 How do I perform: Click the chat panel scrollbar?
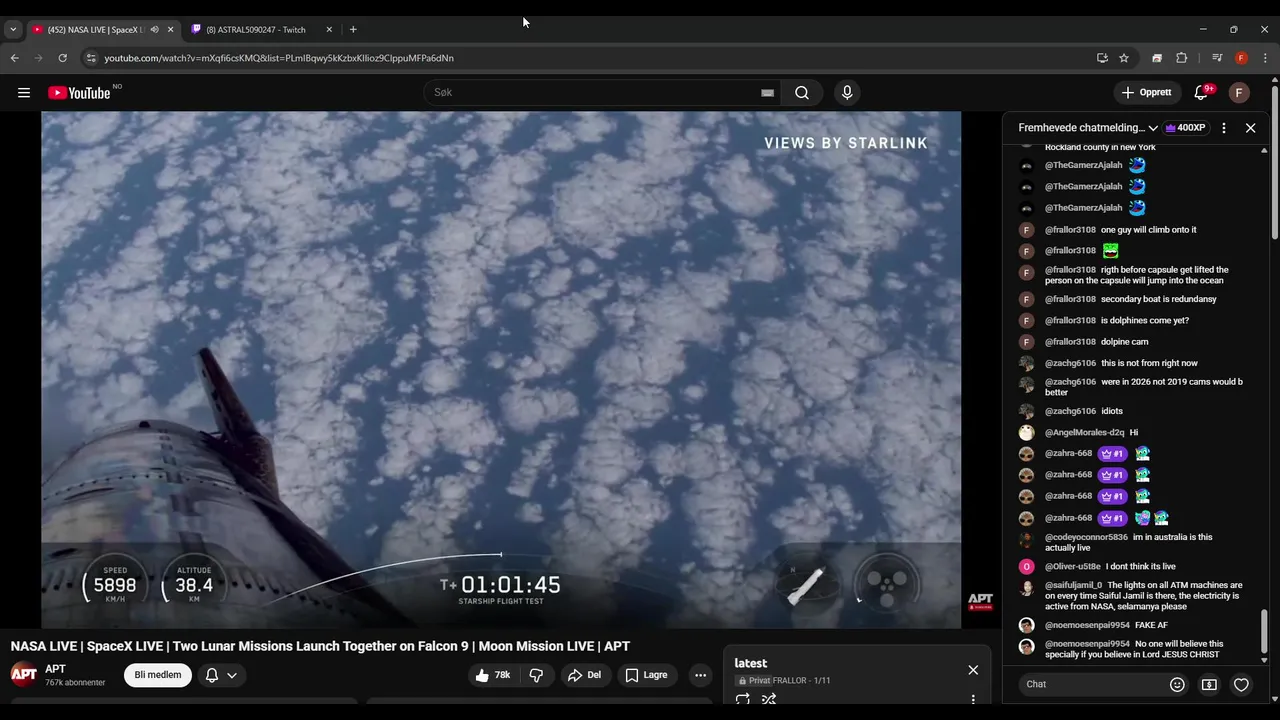[x=1264, y=632]
